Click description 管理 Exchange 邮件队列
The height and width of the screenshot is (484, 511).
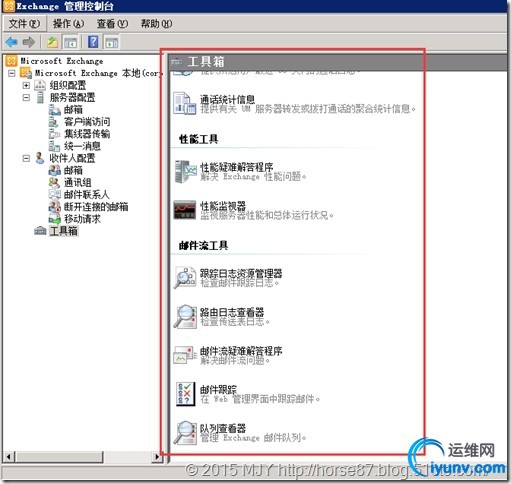coord(253,437)
